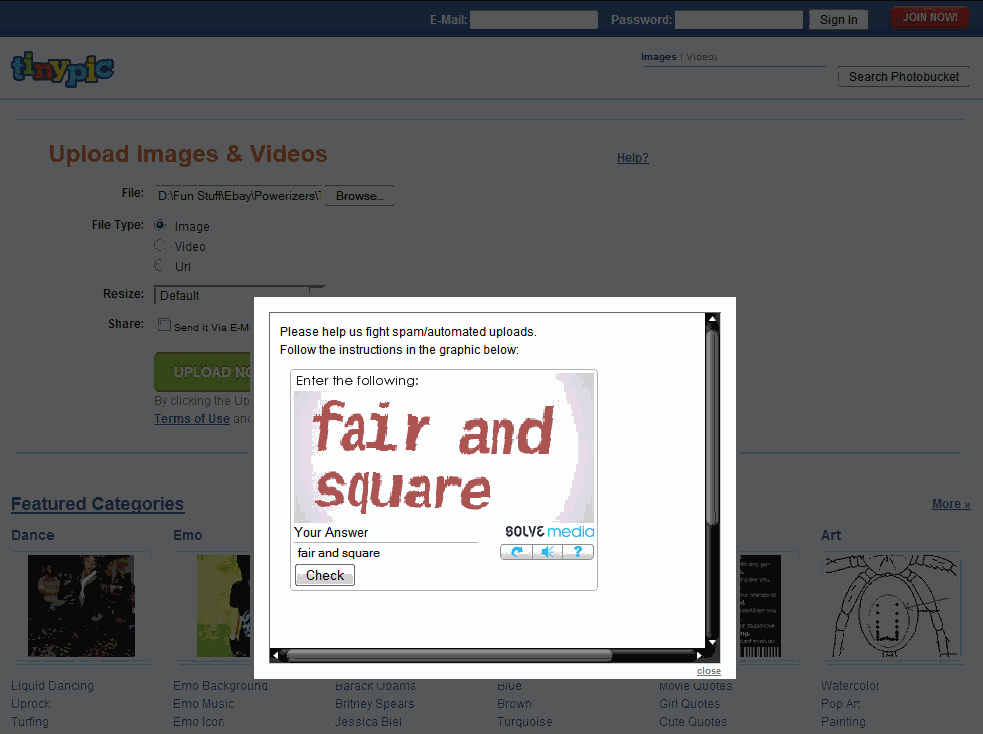
Task: Open the Terms of Use link
Action: [x=191, y=418]
